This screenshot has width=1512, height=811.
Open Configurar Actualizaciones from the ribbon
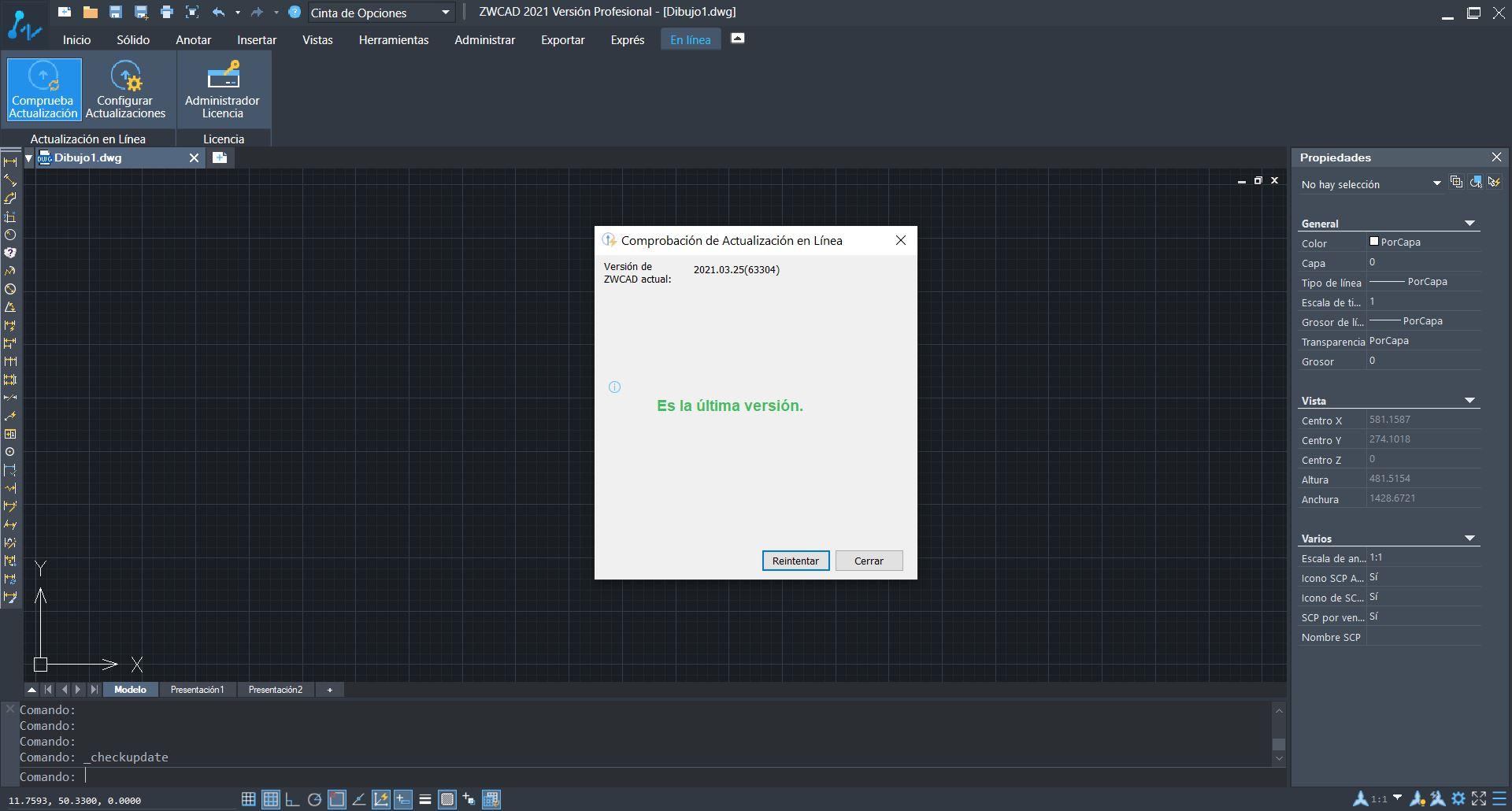coord(125,89)
